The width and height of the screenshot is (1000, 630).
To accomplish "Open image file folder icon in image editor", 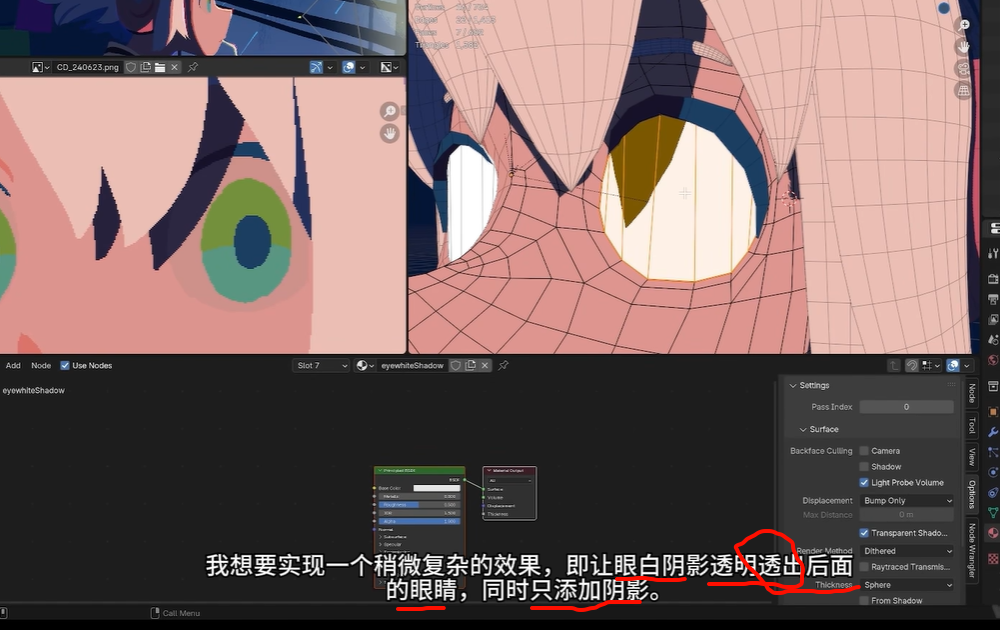I will [x=159, y=67].
